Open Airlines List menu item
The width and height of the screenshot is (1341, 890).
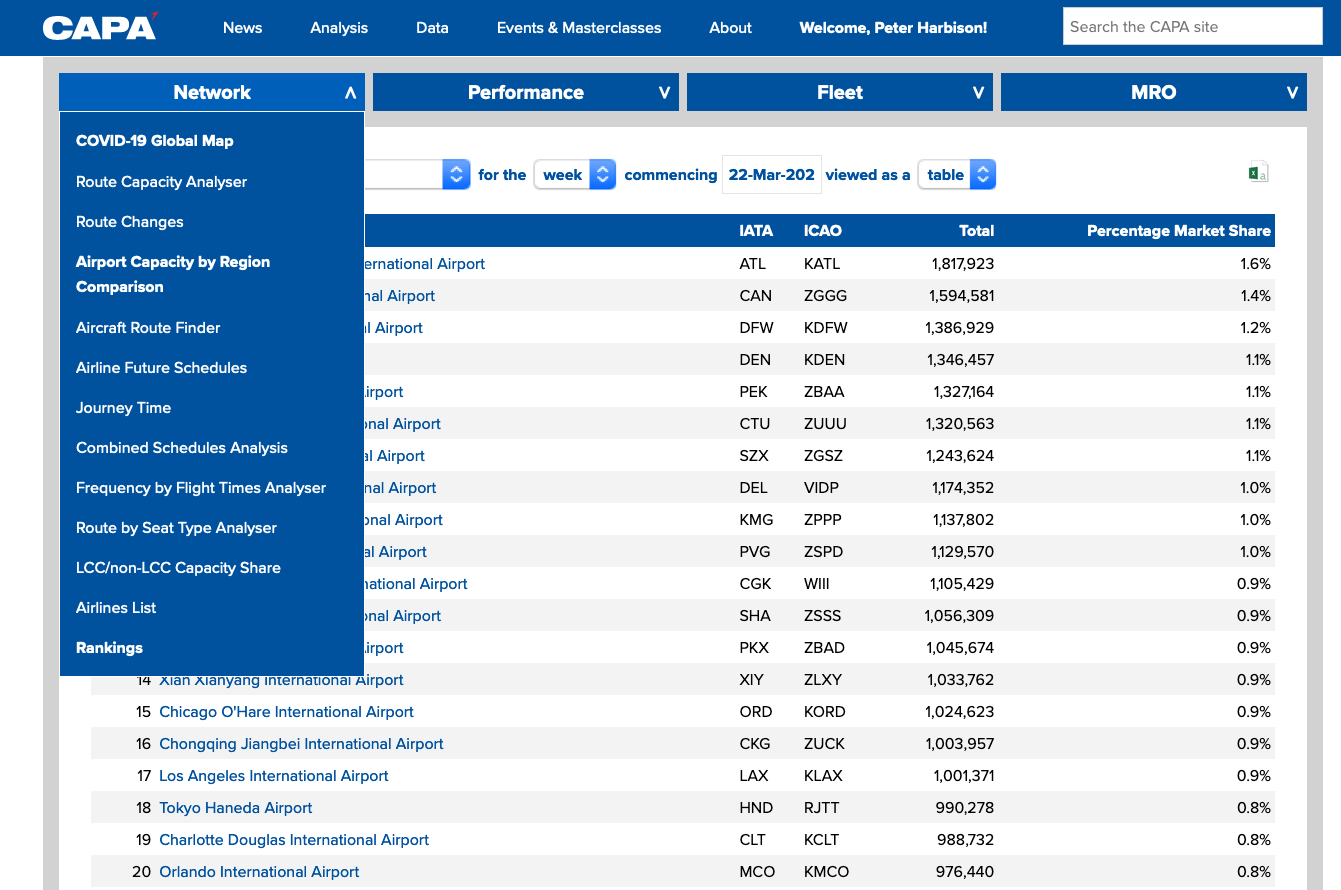tap(116, 607)
